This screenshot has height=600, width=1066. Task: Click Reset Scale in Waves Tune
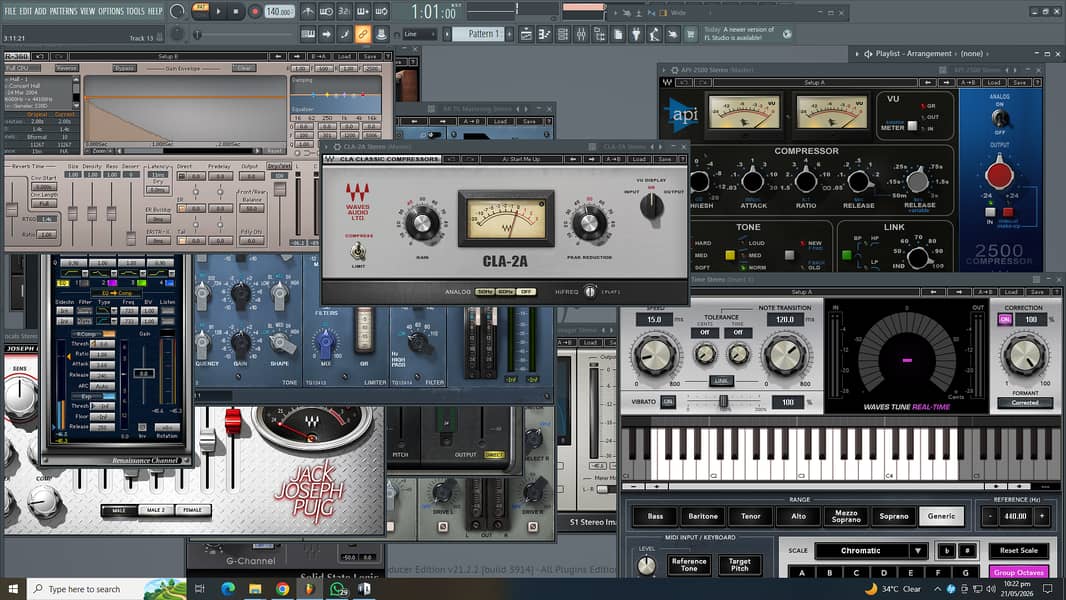[x=1018, y=550]
